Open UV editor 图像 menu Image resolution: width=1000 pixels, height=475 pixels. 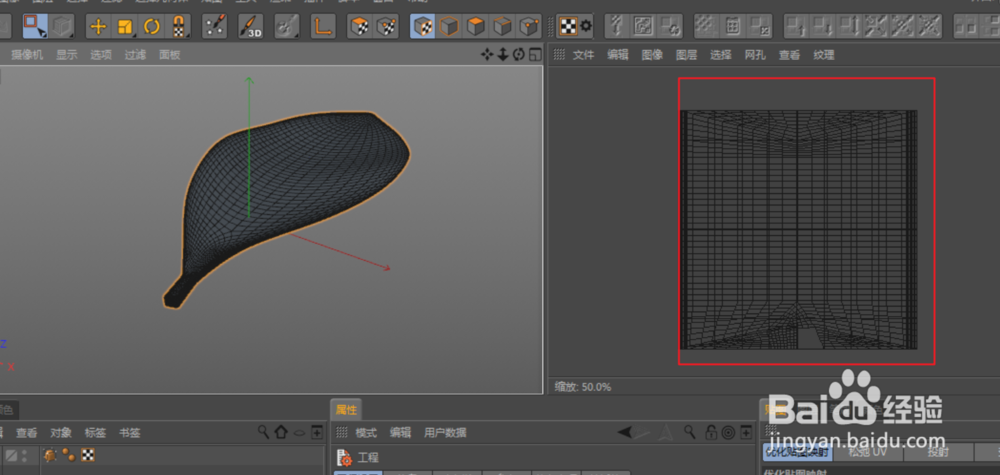pyautogui.click(x=652, y=55)
